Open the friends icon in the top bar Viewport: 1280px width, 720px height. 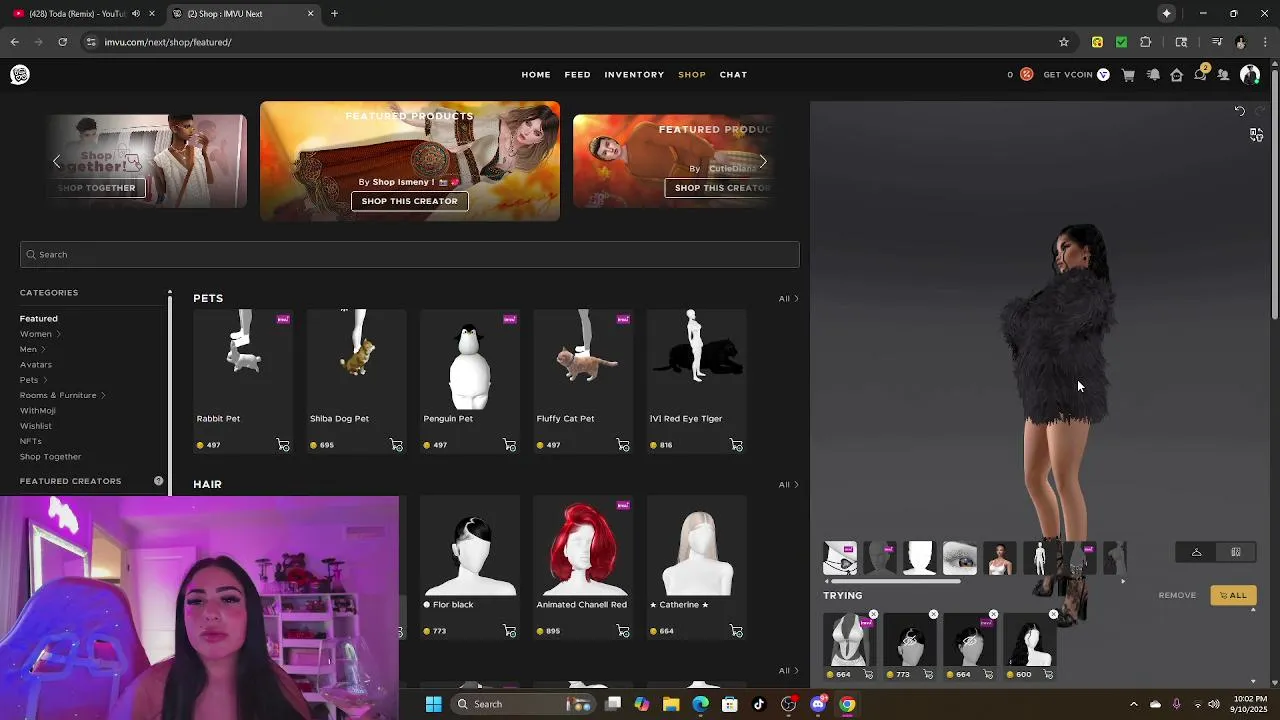(x=1223, y=75)
